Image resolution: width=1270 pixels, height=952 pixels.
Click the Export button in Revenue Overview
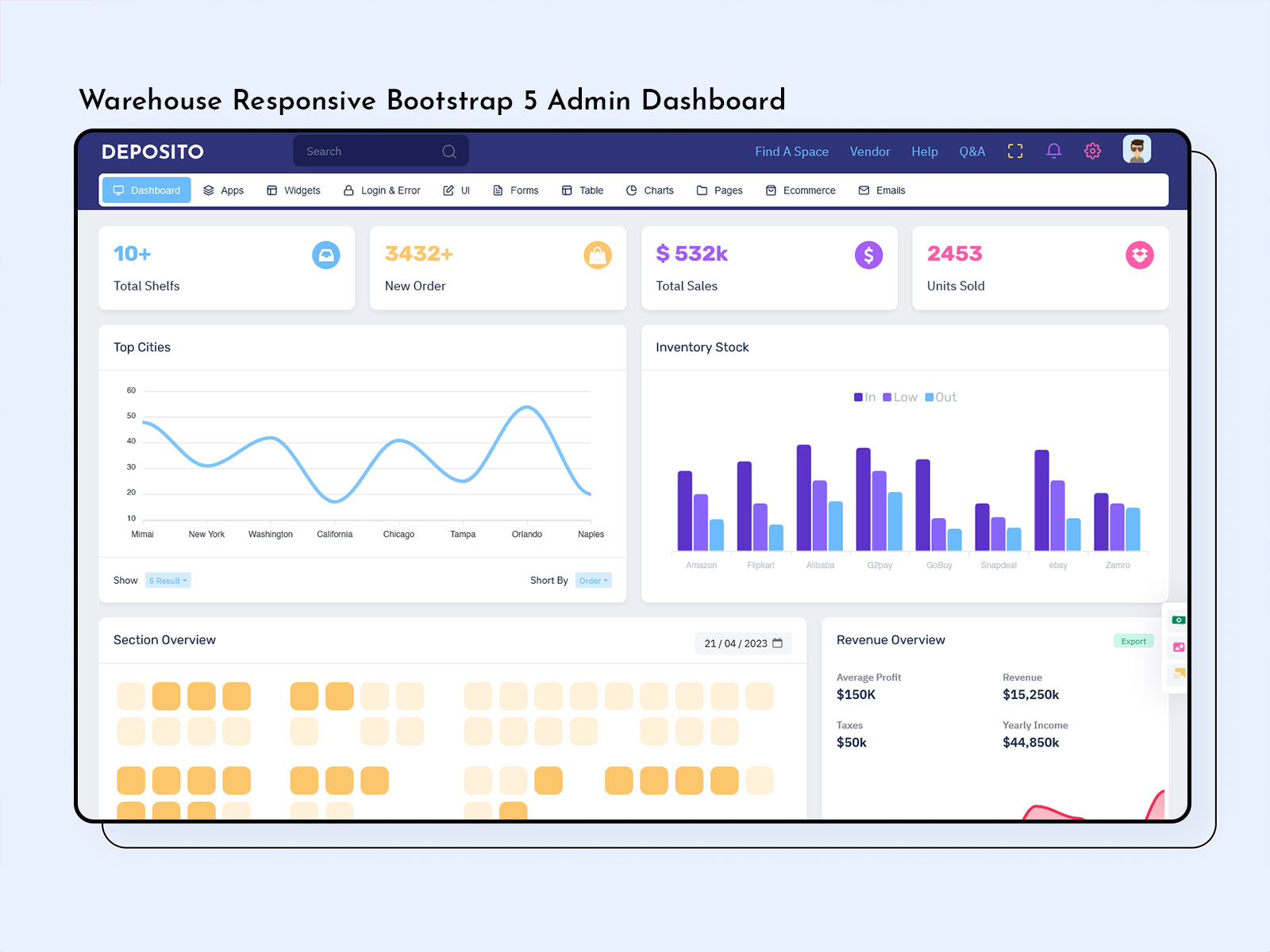(1133, 640)
